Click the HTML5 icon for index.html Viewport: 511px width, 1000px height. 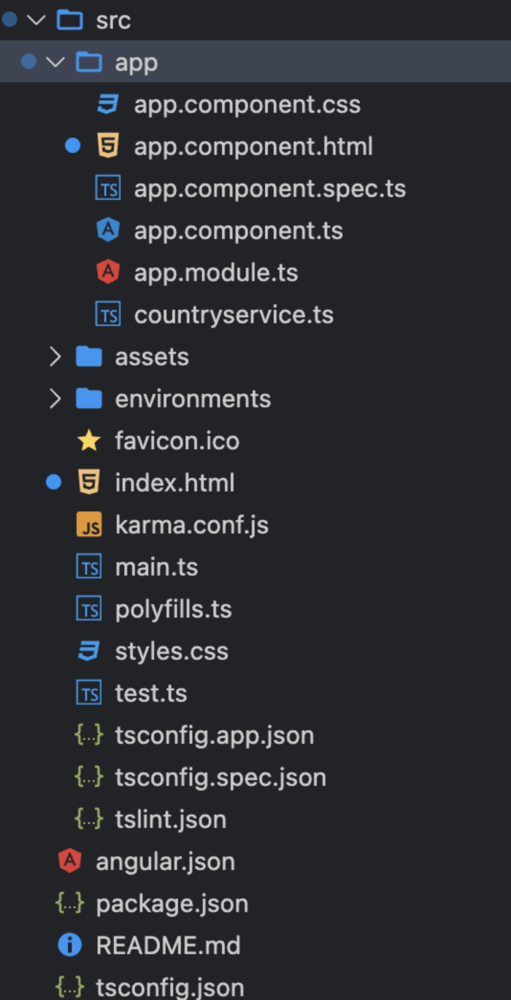[89, 483]
